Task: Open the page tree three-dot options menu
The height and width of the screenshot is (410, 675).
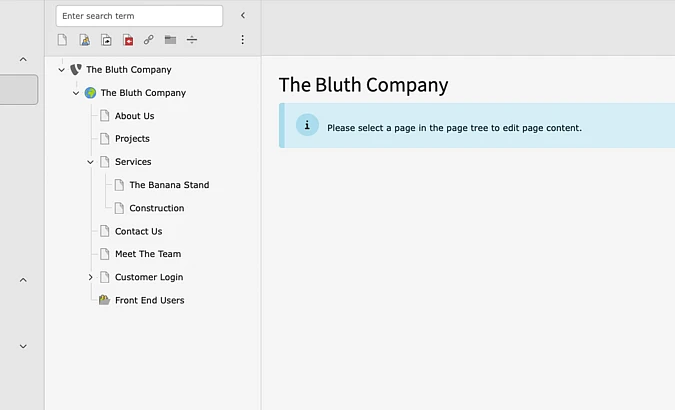Action: click(242, 40)
